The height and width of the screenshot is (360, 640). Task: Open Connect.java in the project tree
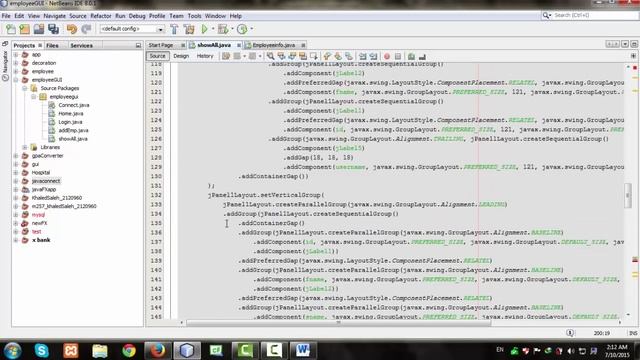pos(73,105)
